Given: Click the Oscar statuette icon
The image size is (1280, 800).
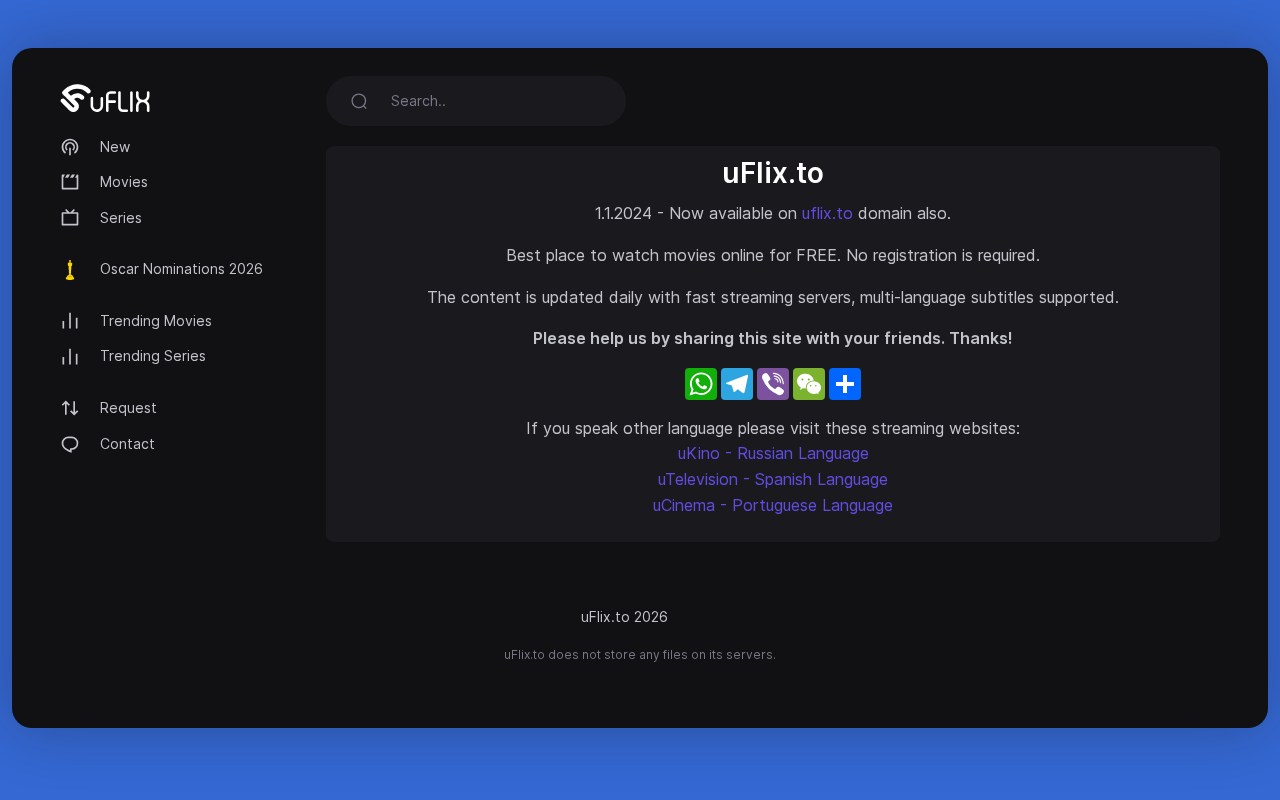Looking at the screenshot, I should 70,269.
